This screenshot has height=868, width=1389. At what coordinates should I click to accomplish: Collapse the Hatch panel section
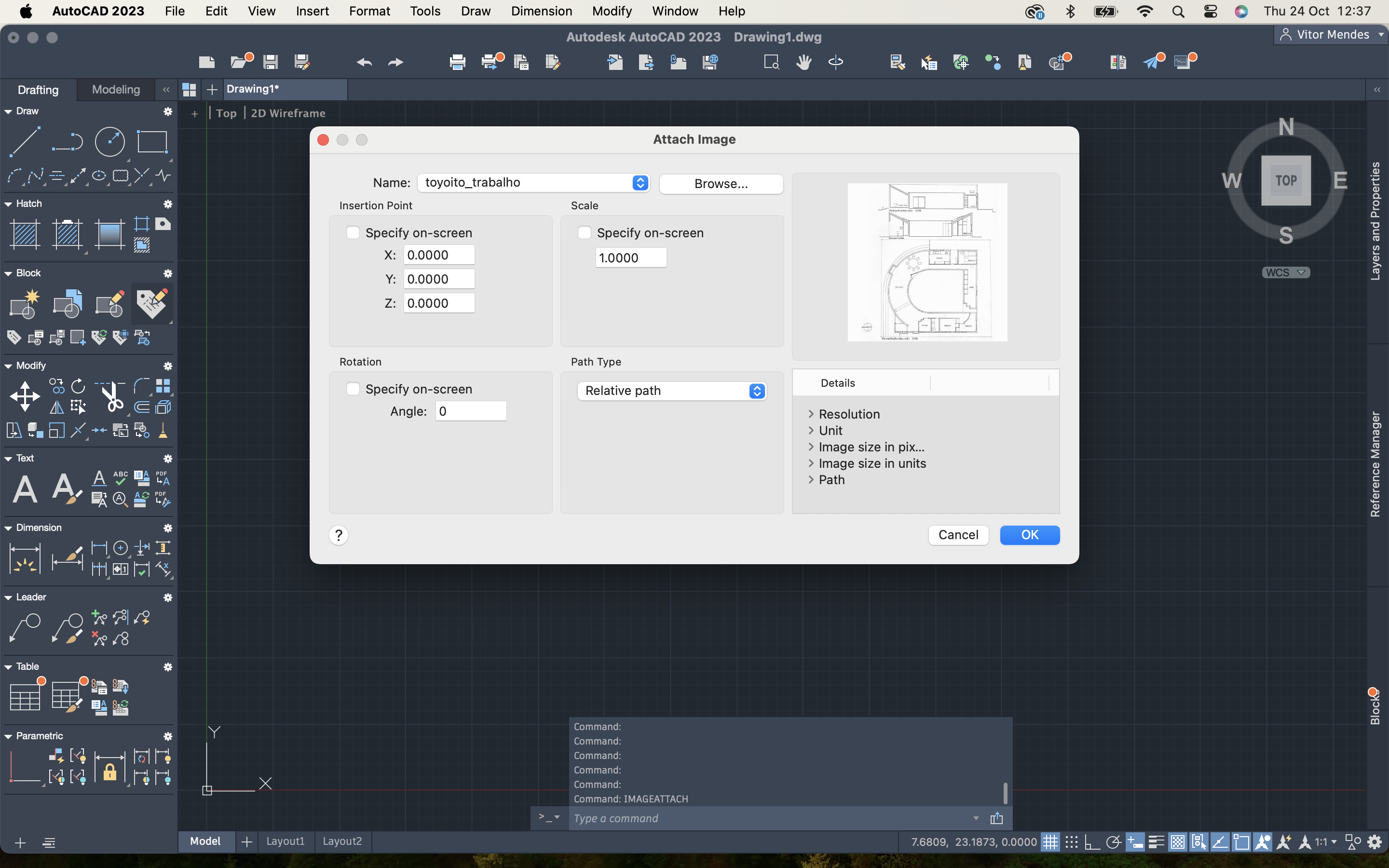click(9, 204)
